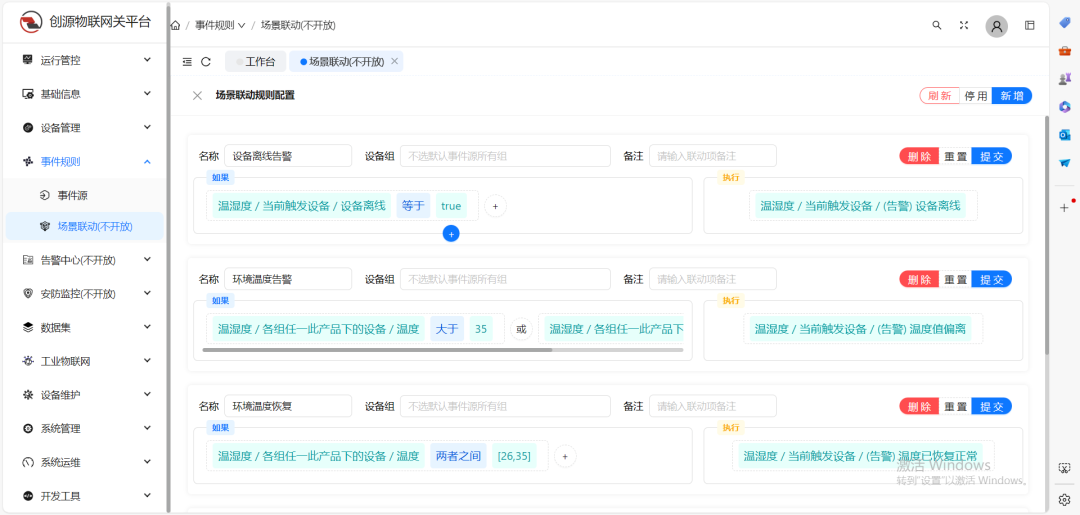Open the paper plane icon in browser sidebar

click(1064, 162)
